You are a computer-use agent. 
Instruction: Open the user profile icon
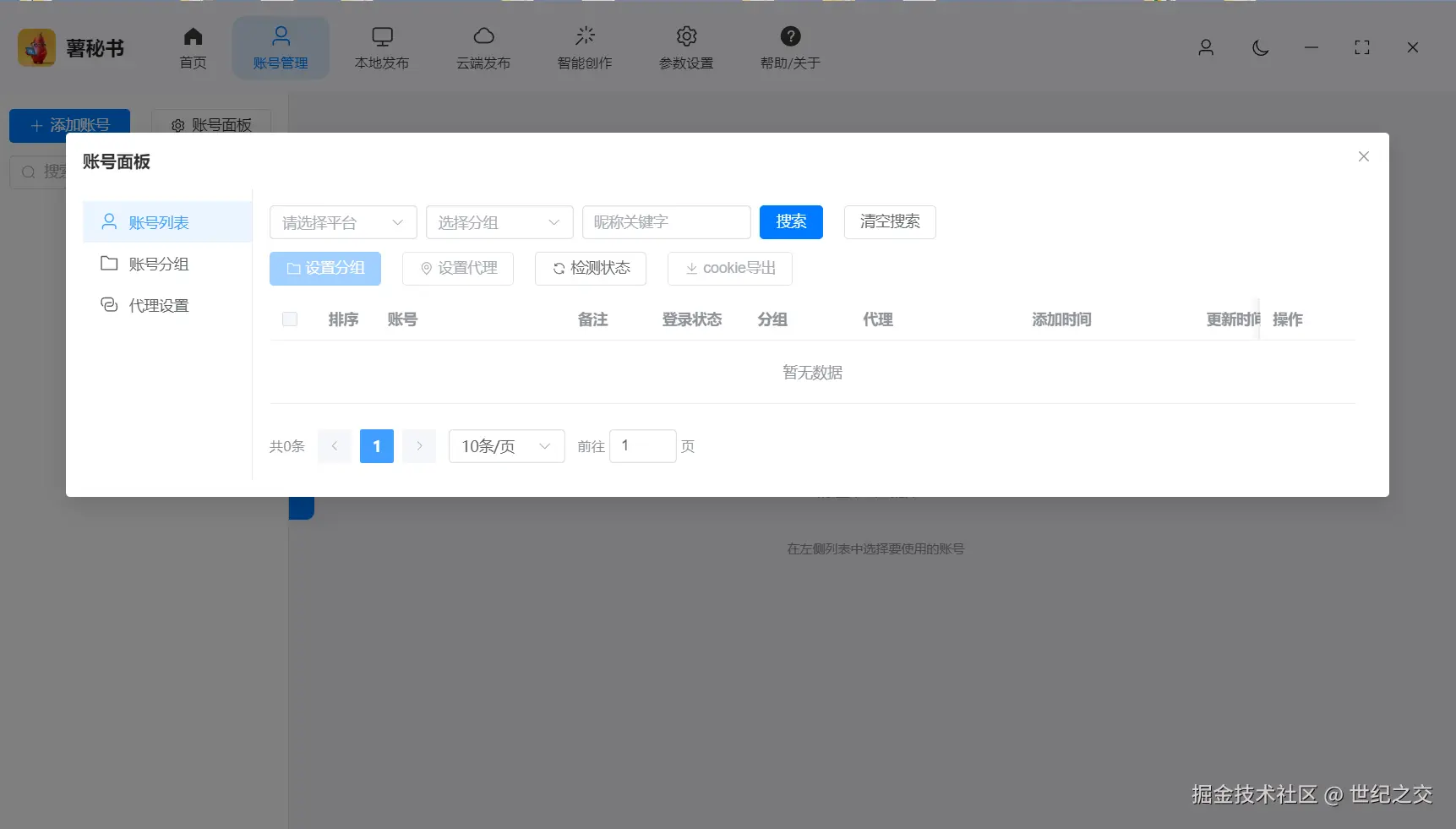(x=1206, y=47)
